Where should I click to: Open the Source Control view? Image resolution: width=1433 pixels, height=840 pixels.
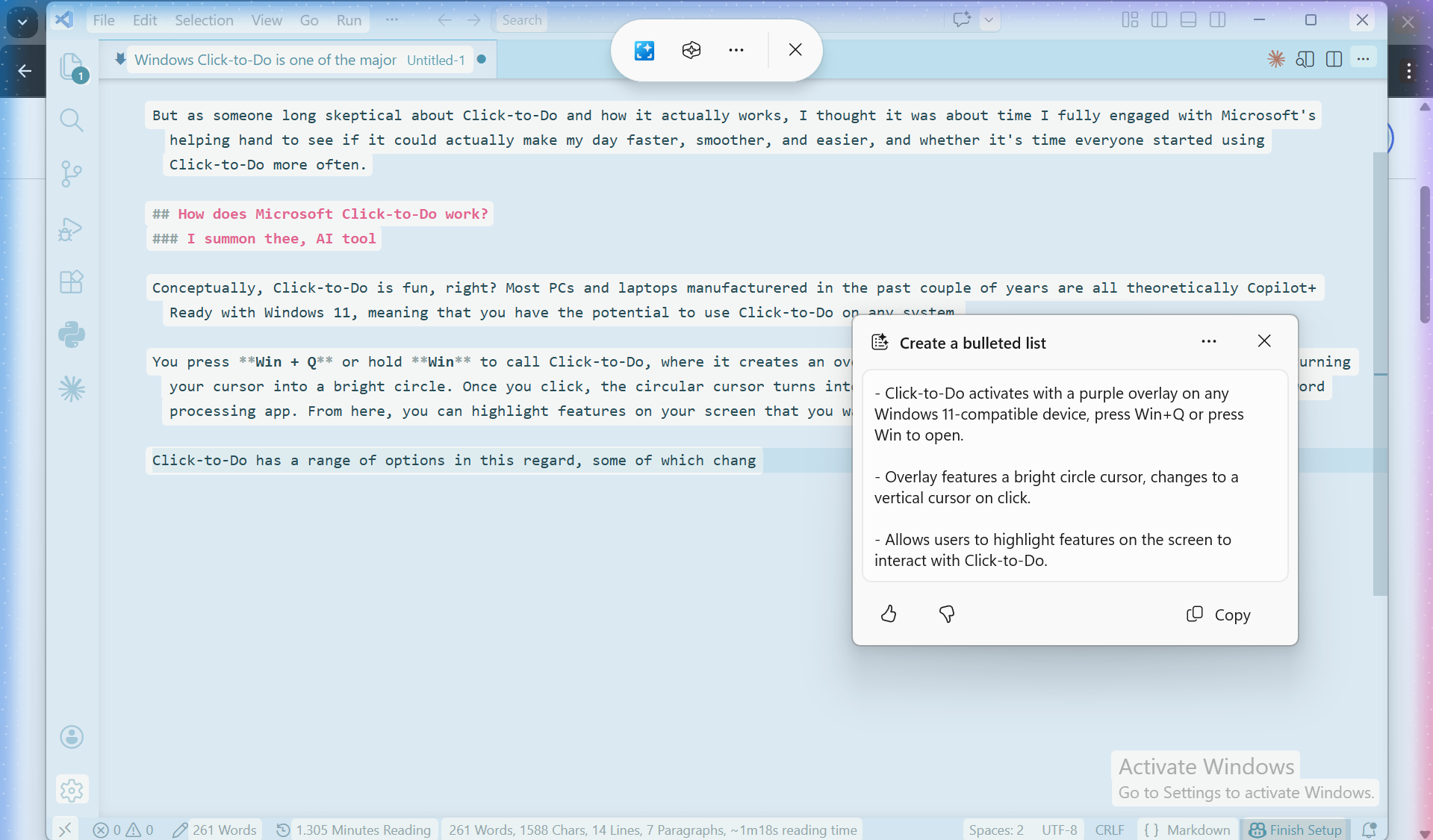coord(72,174)
